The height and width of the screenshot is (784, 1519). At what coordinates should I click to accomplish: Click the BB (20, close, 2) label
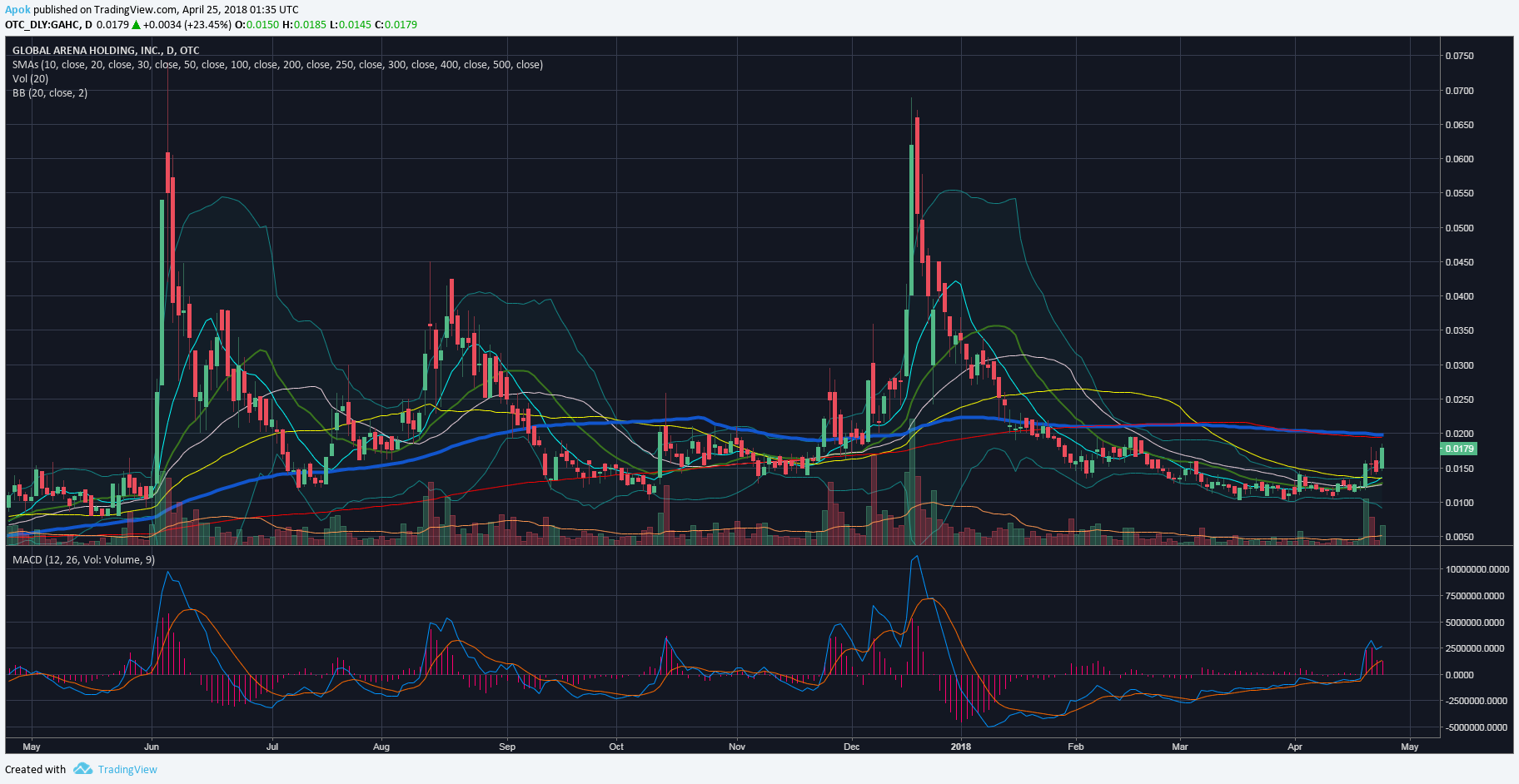click(50, 92)
